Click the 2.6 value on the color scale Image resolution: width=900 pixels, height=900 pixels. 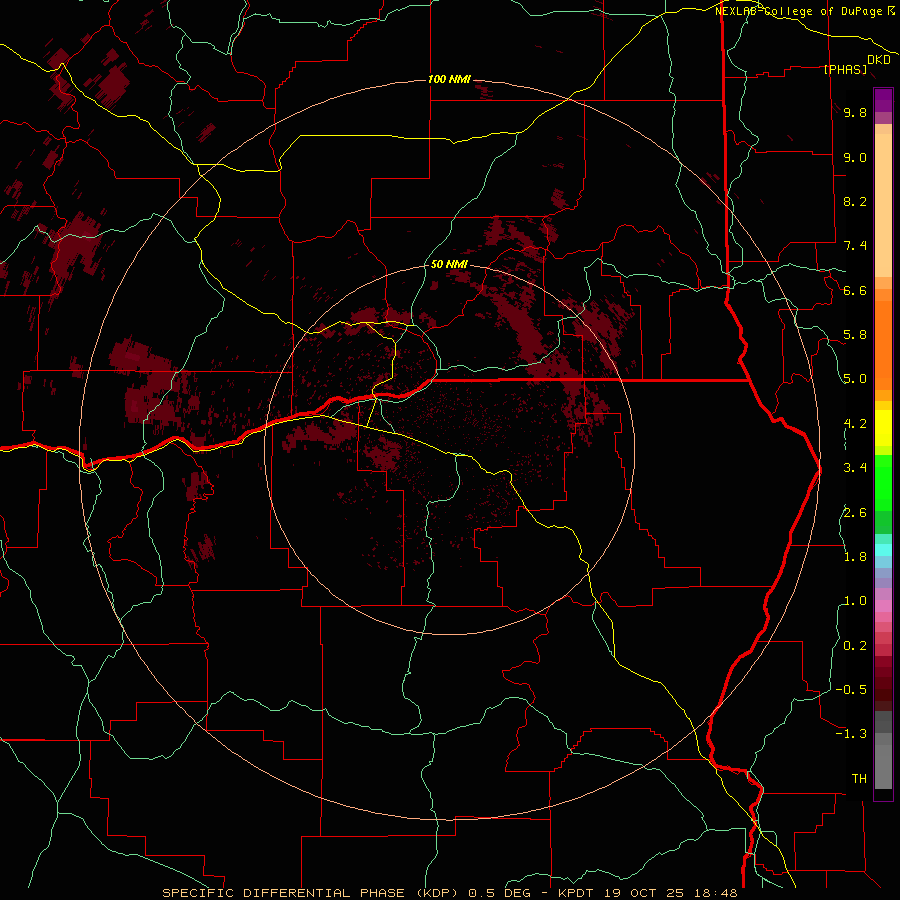click(x=855, y=513)
